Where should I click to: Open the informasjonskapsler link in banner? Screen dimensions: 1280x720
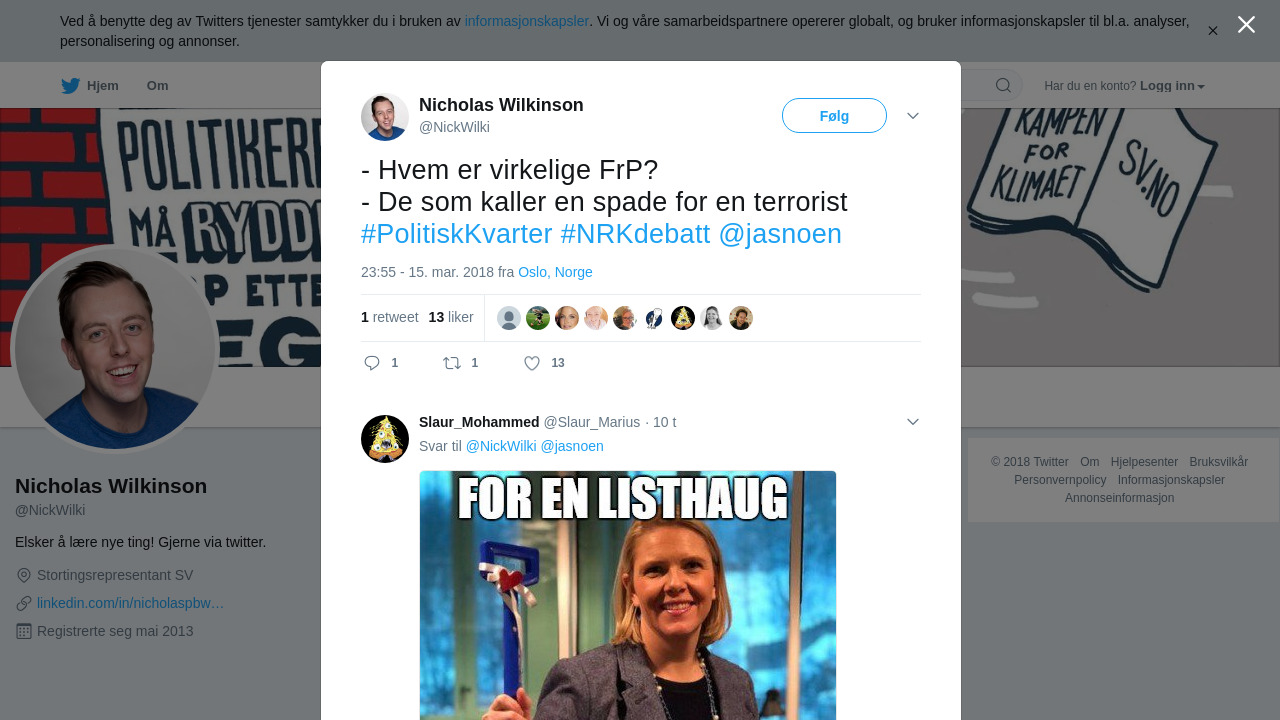tap(527, 21)
